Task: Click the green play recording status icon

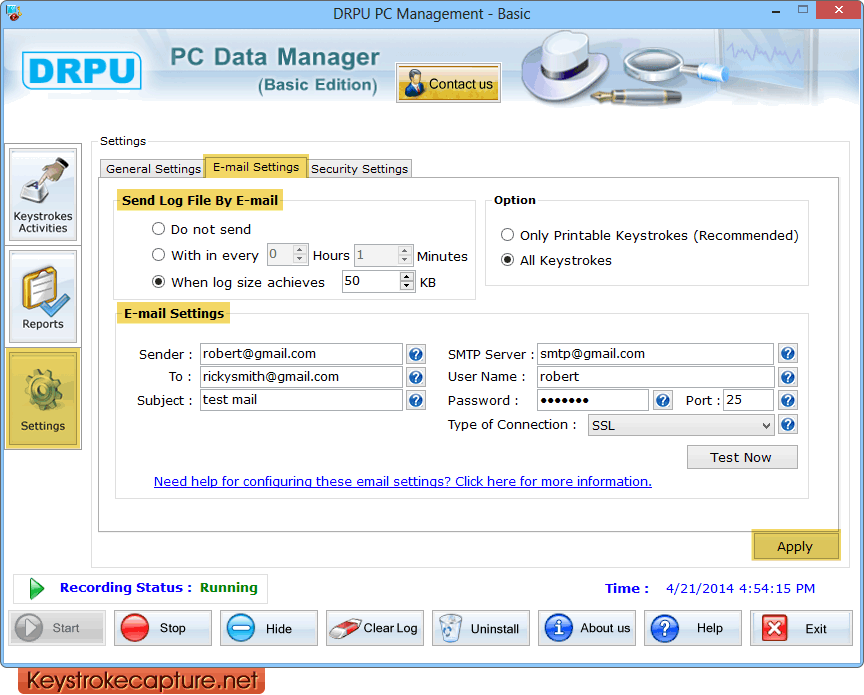Action: [x=36, y=588]
